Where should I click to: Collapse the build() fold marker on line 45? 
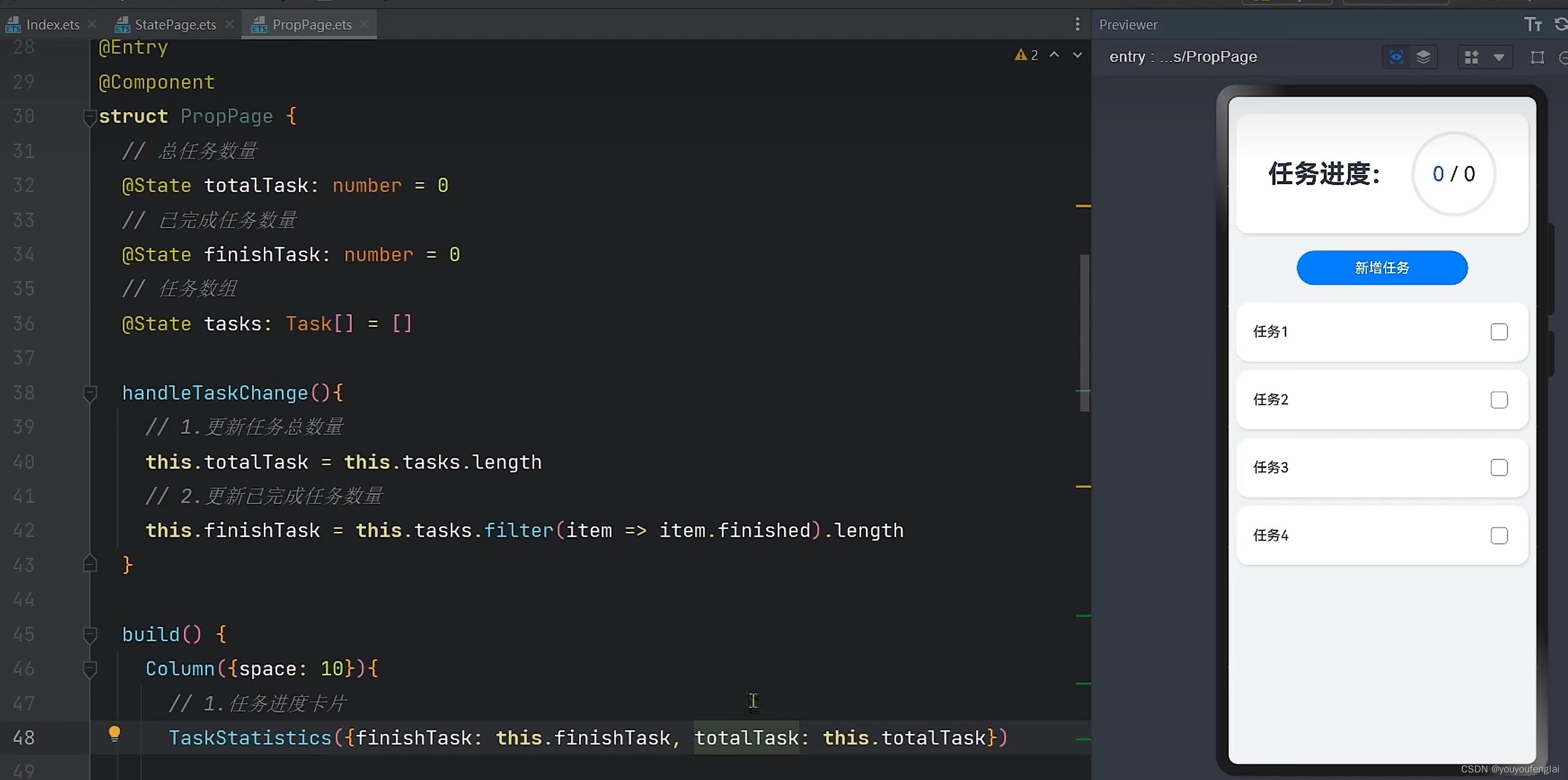click(89, 634)
